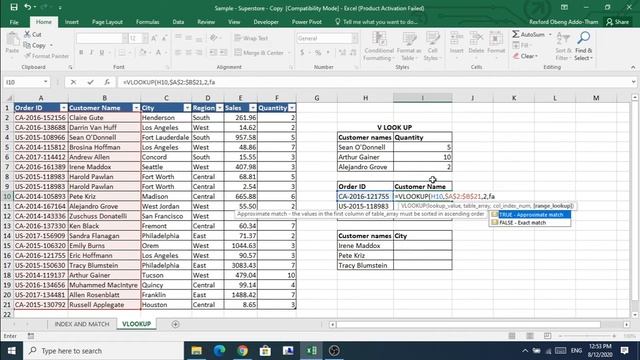Open the File menu
Image resolution: width=640 pixels, height=360 pixels.
click(x=14, y=22)
